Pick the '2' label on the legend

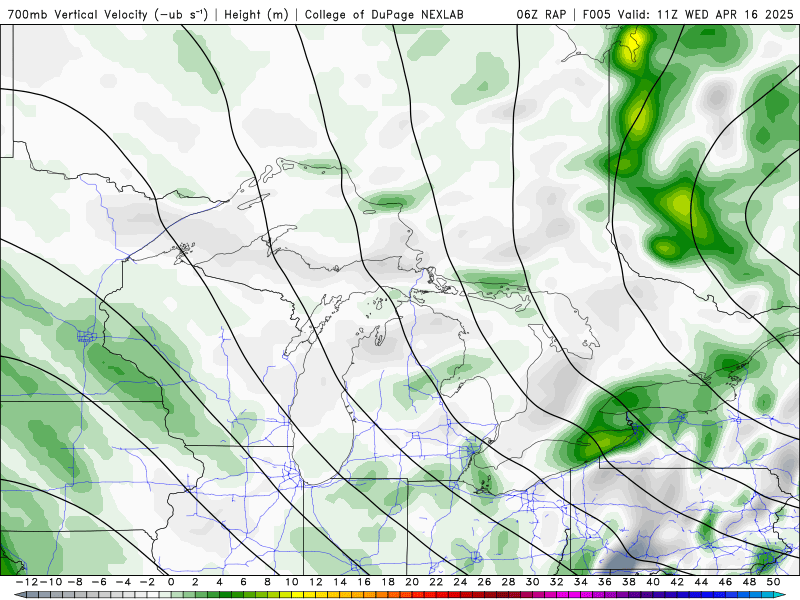tap(195, 582)
